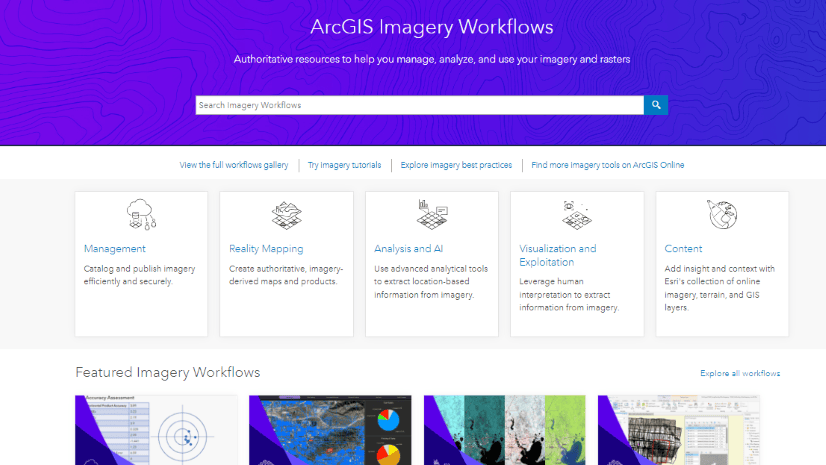
Task: Open the flight-lines software screenshot thumbnail
Action: [x=679, y=430]
